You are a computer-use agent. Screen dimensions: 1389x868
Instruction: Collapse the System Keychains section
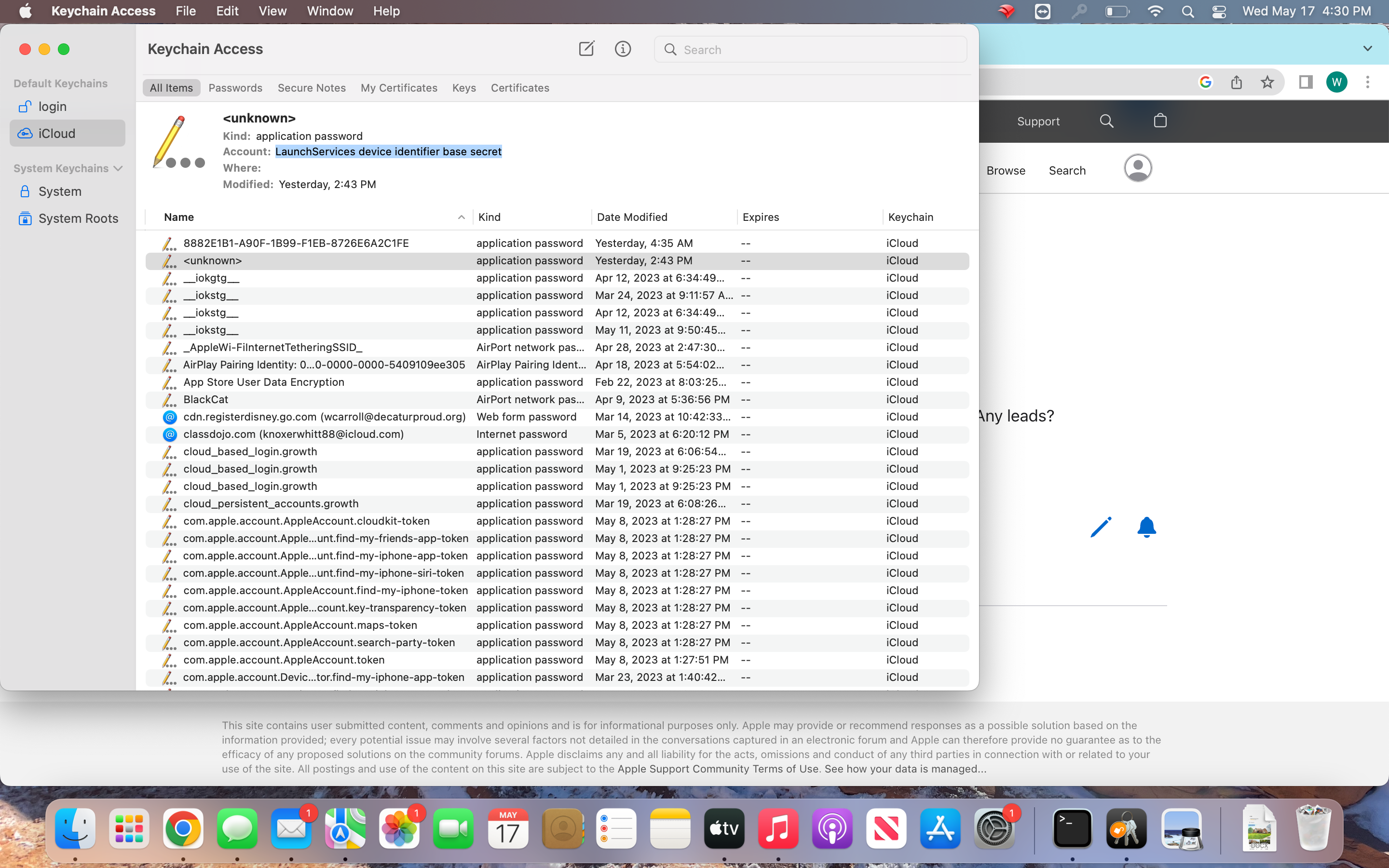[x=118, y=168]
